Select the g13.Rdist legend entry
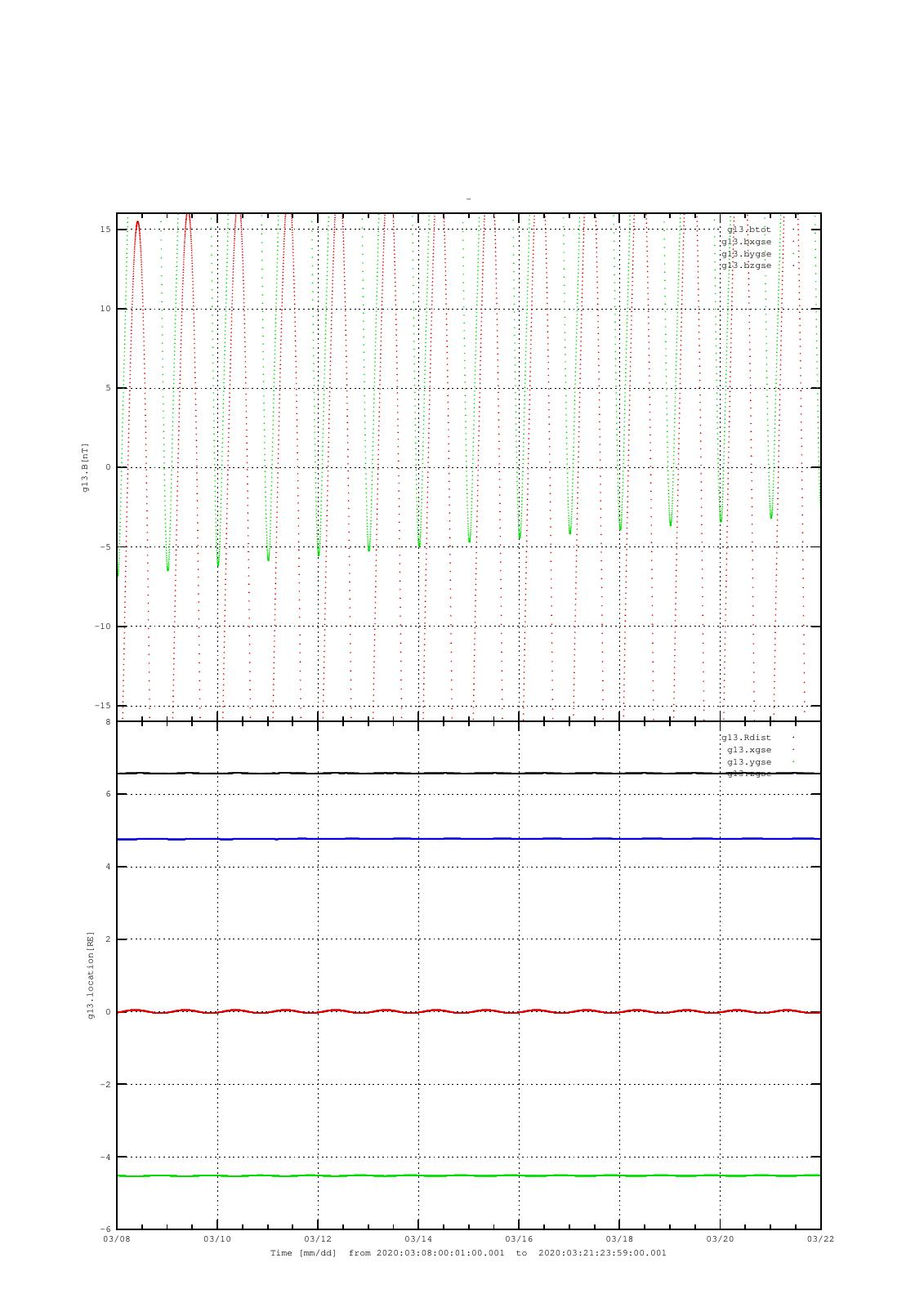The image size is (924, 1307). tap(746, 738)
